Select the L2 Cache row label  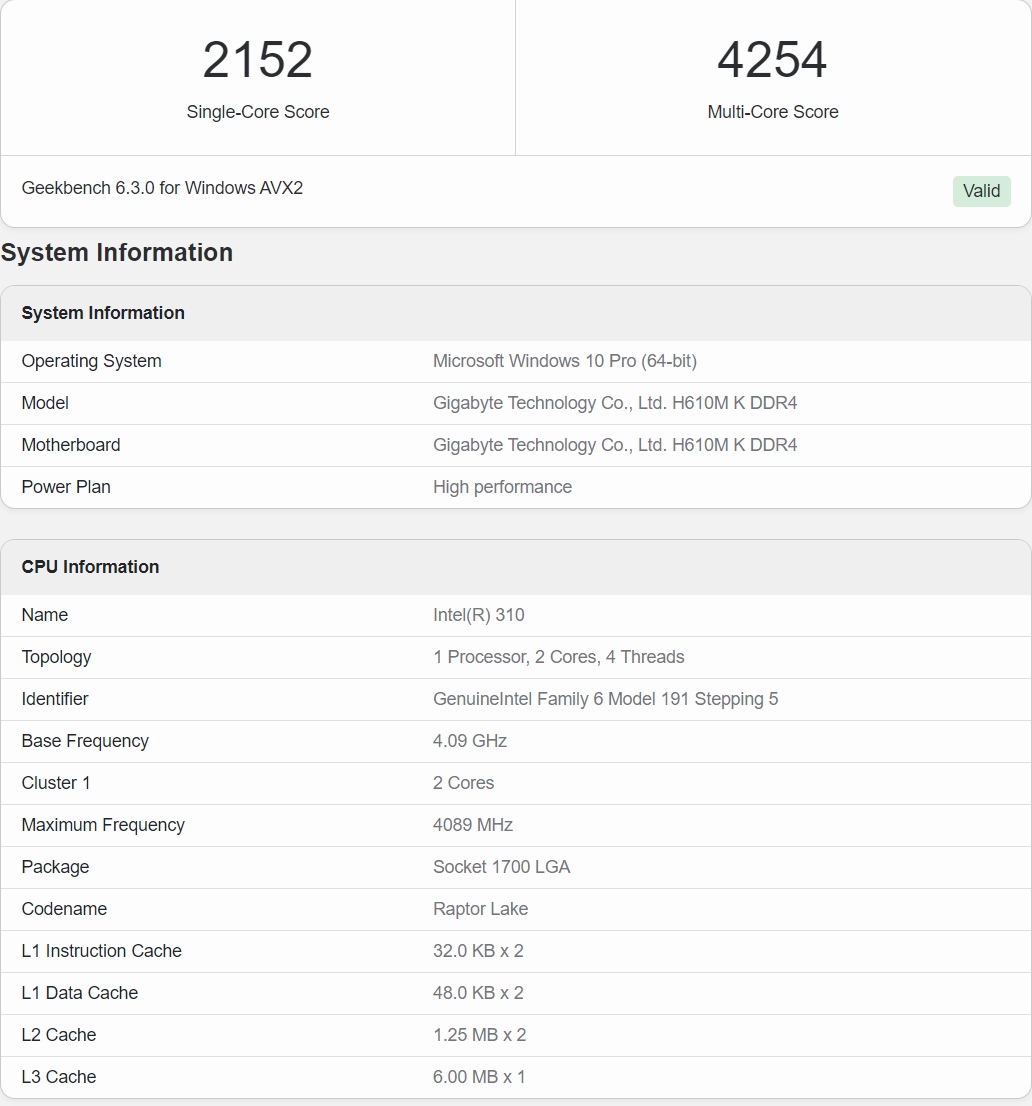[59, 1035]
